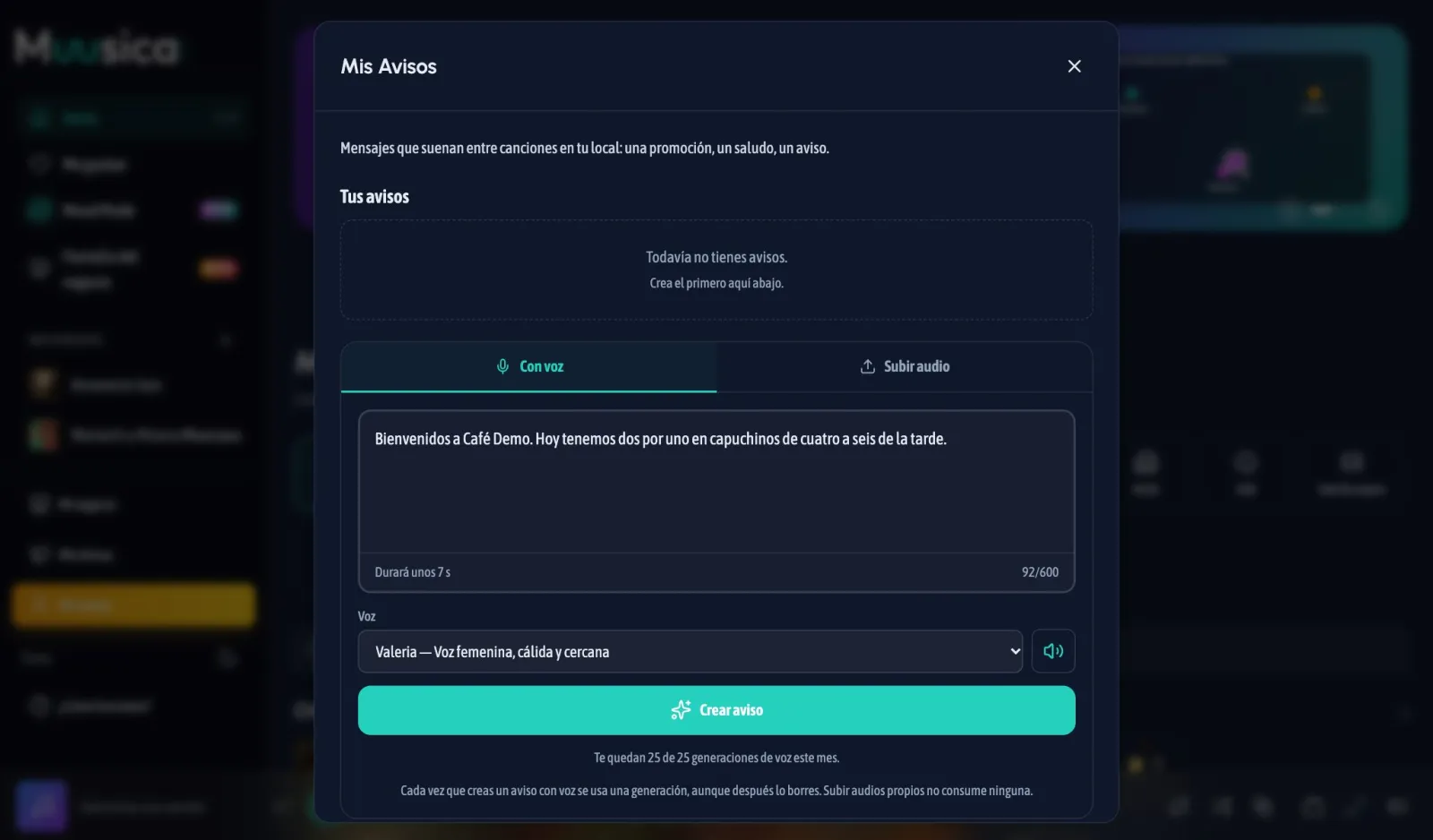Click the Durará unos 7 s duration label
This screenshot has height=840, width=1433.
(x=412, y=572)
